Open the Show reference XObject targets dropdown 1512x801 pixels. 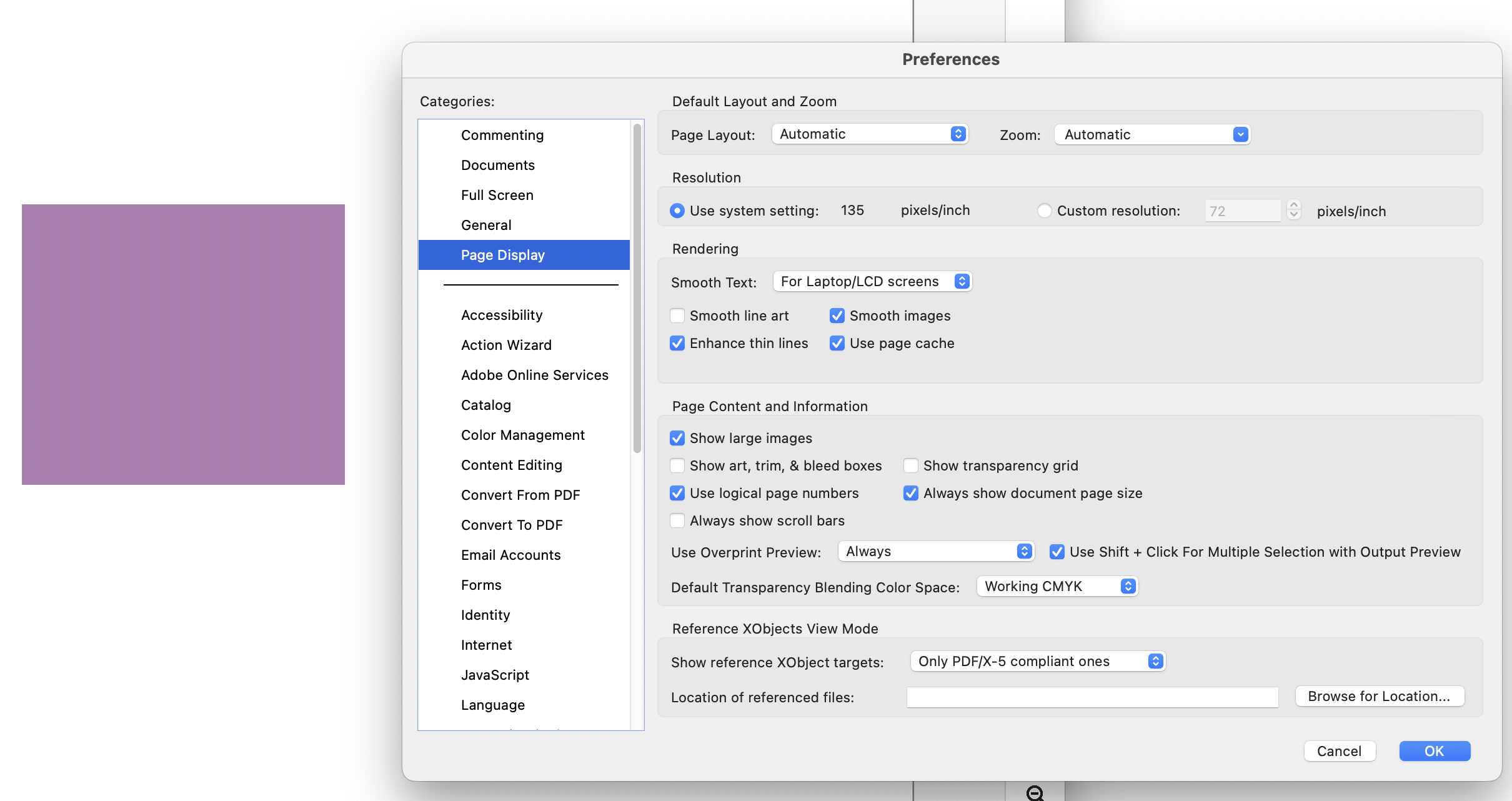point(1037,661)
